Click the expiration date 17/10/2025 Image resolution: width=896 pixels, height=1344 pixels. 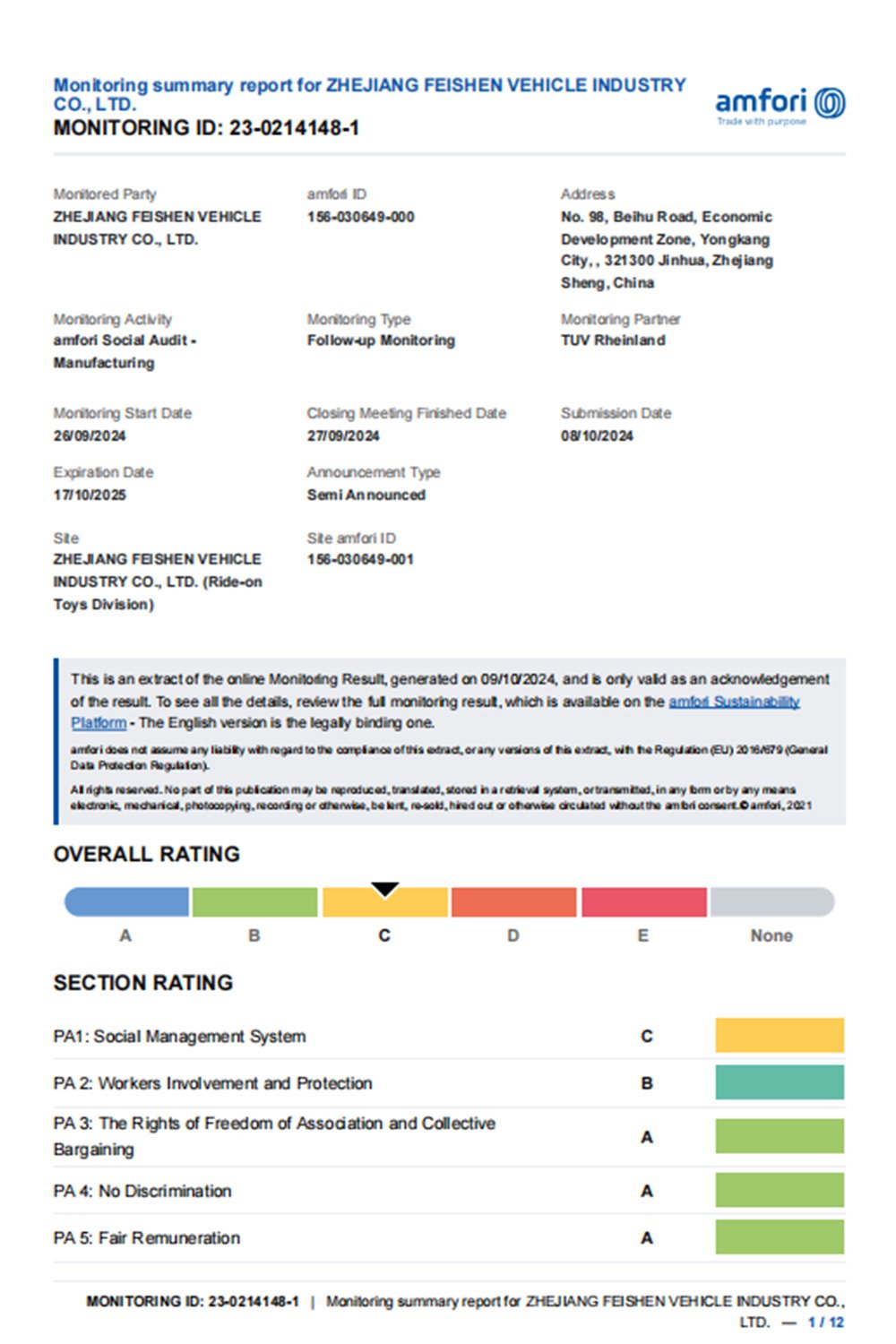pyautogui.click(x=90, y=495)
